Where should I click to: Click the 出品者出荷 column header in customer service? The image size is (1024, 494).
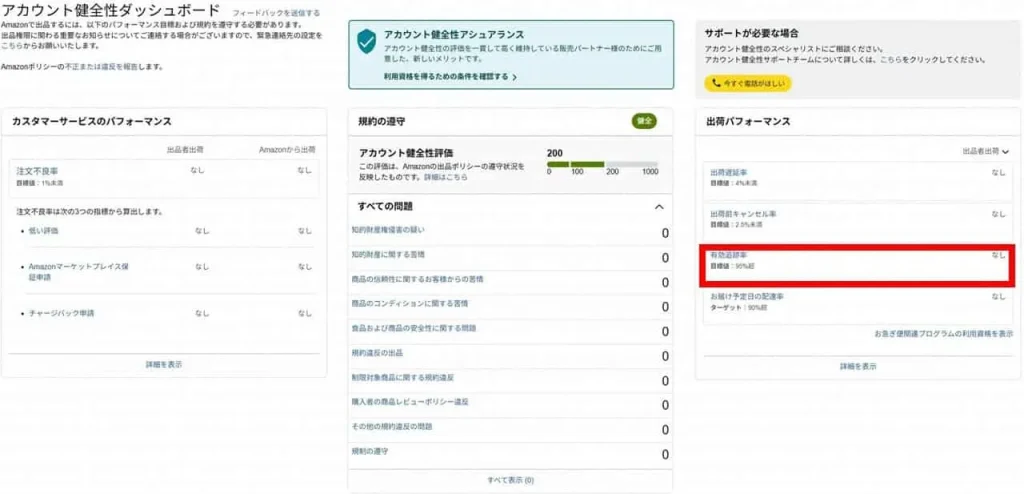(x=185, y=150)
